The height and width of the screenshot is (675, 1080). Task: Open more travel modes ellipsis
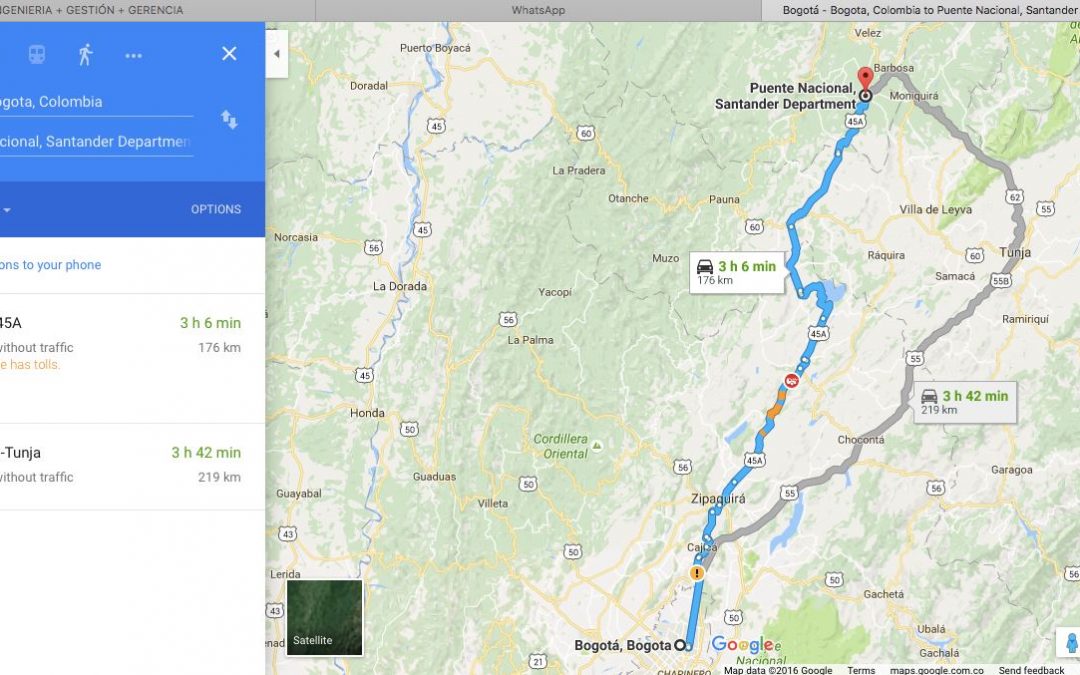coord(134,55)
